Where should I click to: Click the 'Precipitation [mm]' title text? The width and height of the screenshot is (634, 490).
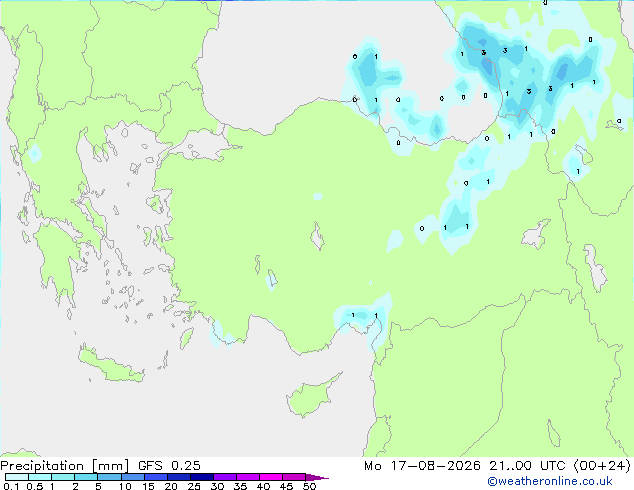(65, 466)
